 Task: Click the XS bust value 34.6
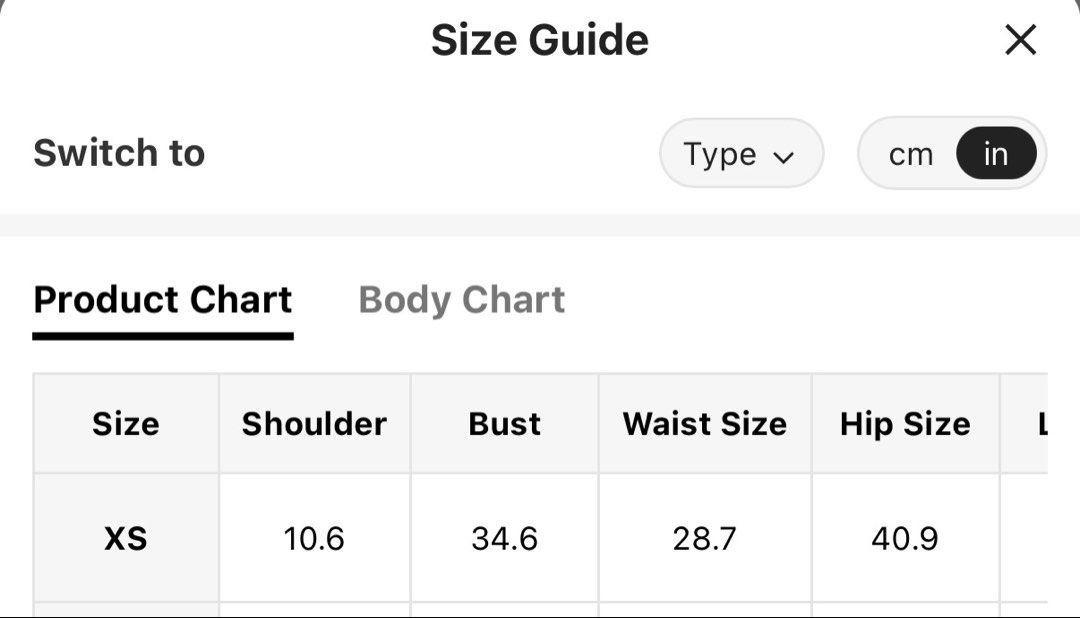504,538
